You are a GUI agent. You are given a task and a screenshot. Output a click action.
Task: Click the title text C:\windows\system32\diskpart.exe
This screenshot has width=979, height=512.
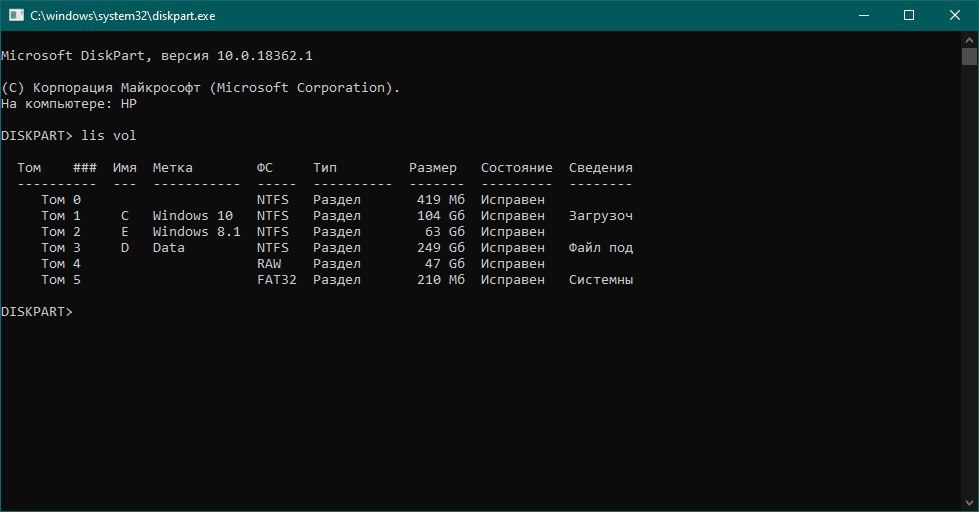point(123,16)
